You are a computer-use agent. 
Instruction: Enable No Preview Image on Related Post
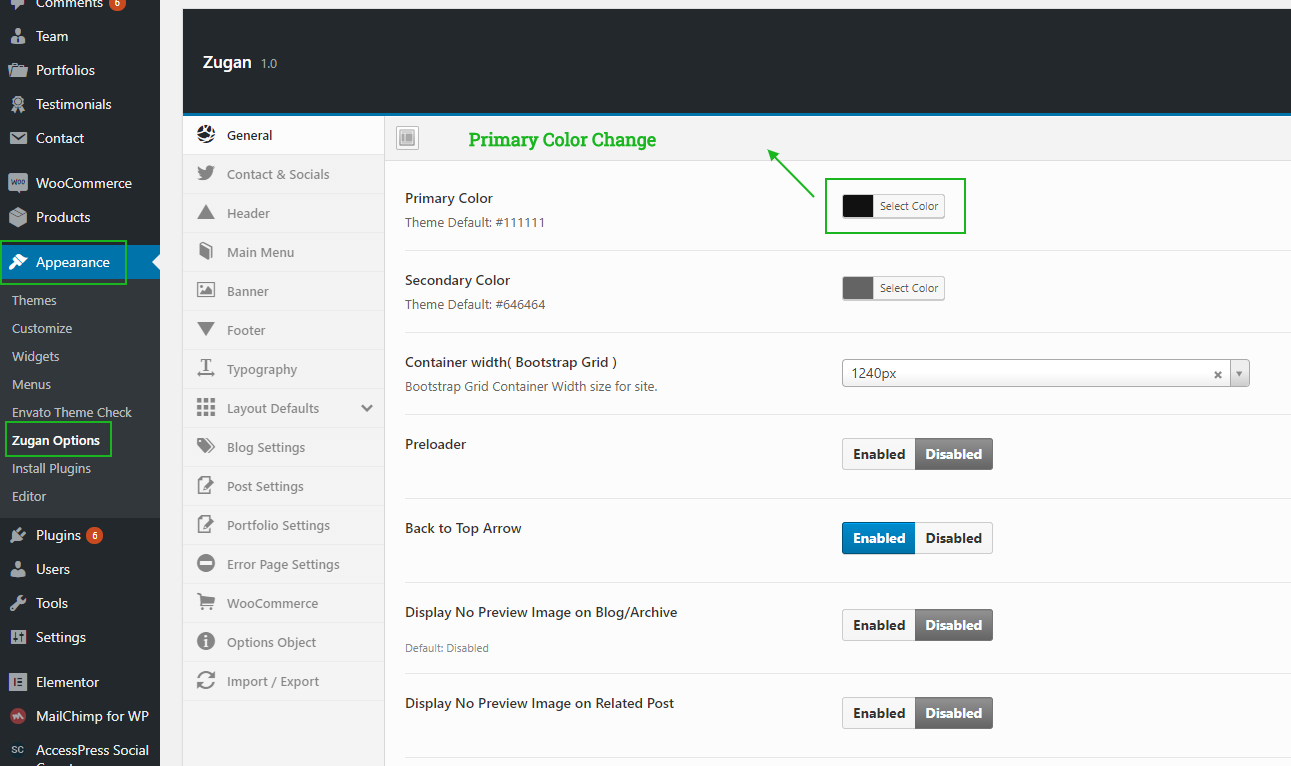pyautogui.click(x=879, y=713)
